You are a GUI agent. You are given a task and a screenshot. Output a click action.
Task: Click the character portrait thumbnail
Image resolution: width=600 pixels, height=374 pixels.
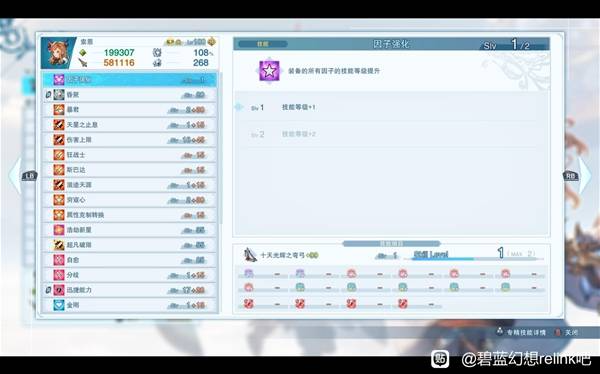[x=58, y=53]
